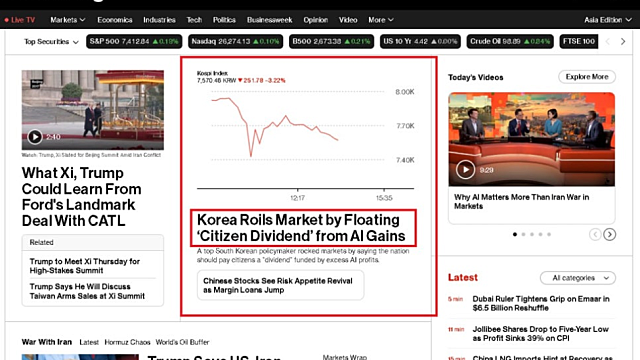This screenshot has height=360, width=640.
Task: Play the Trump Xi Beijing Summit video
Action: click(x=35, y=137)
